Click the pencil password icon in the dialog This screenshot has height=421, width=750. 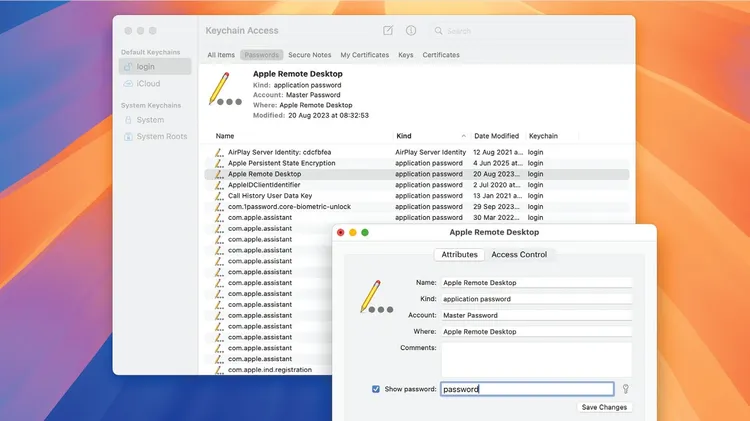(377, 297)
